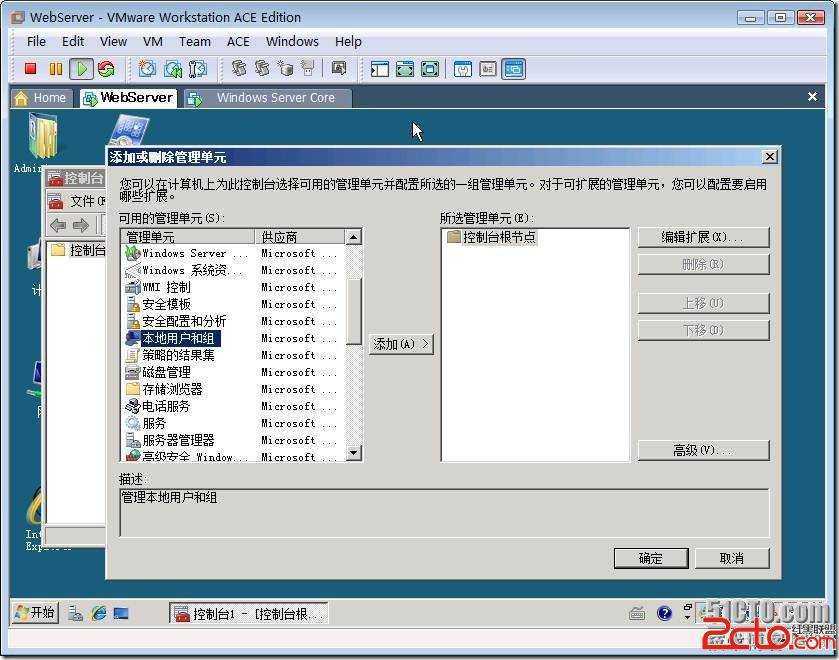Click the Quick Switch toolbar icon
The image size is (839, 660).
(x=405, y=69)
